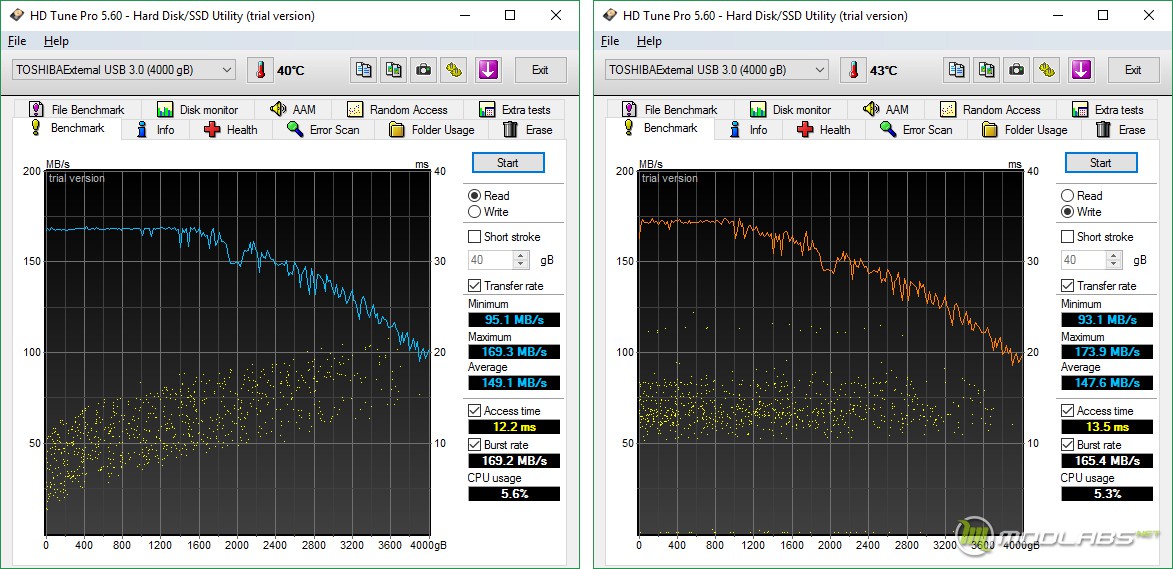
Task: Open Help menu in left window
Action: click(x=56, y=41)
